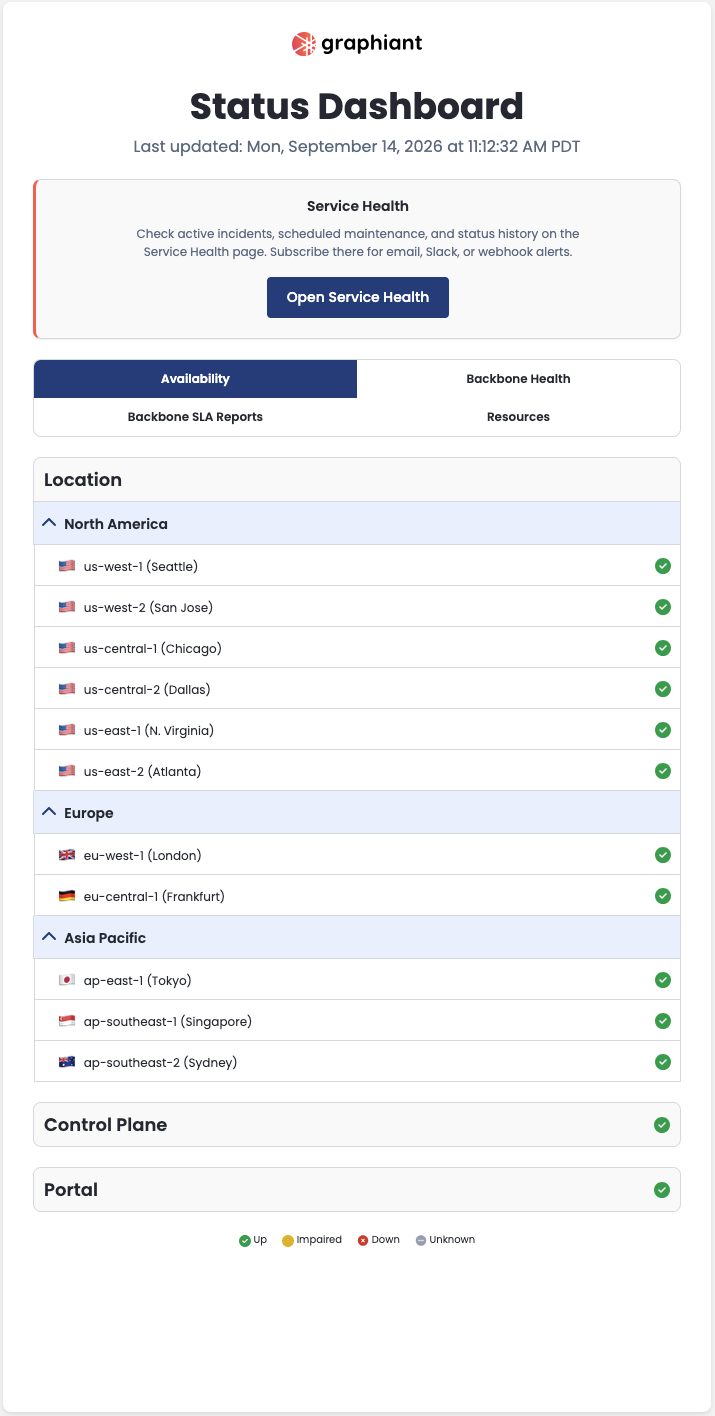This screenshot has height=1416, width=715.
Task: Click the gray Unknown legend icon
Action: click(x=421, y=1241)
